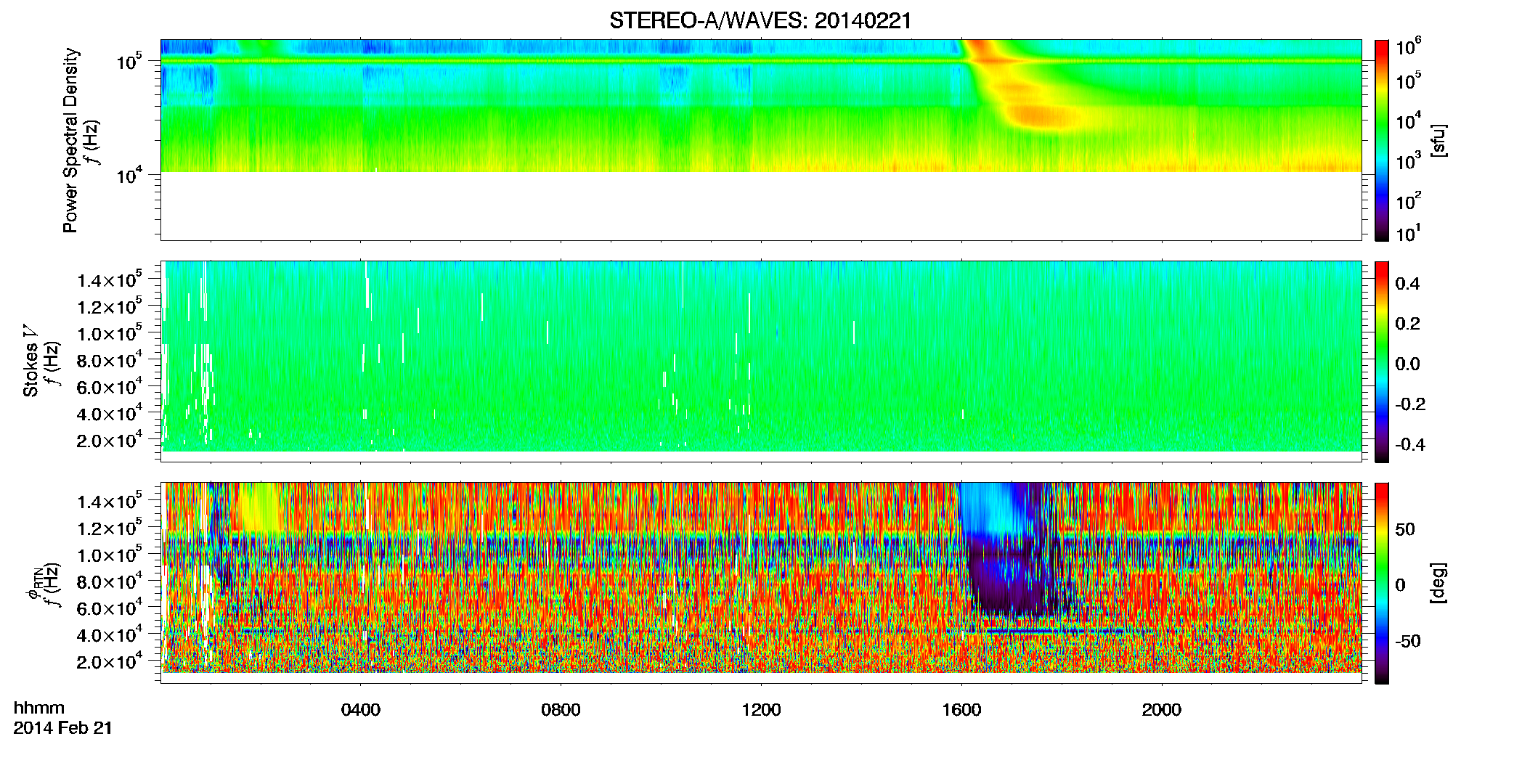
Task: Click the 10^4 tick label of top panel
Action: pos(129,174)
